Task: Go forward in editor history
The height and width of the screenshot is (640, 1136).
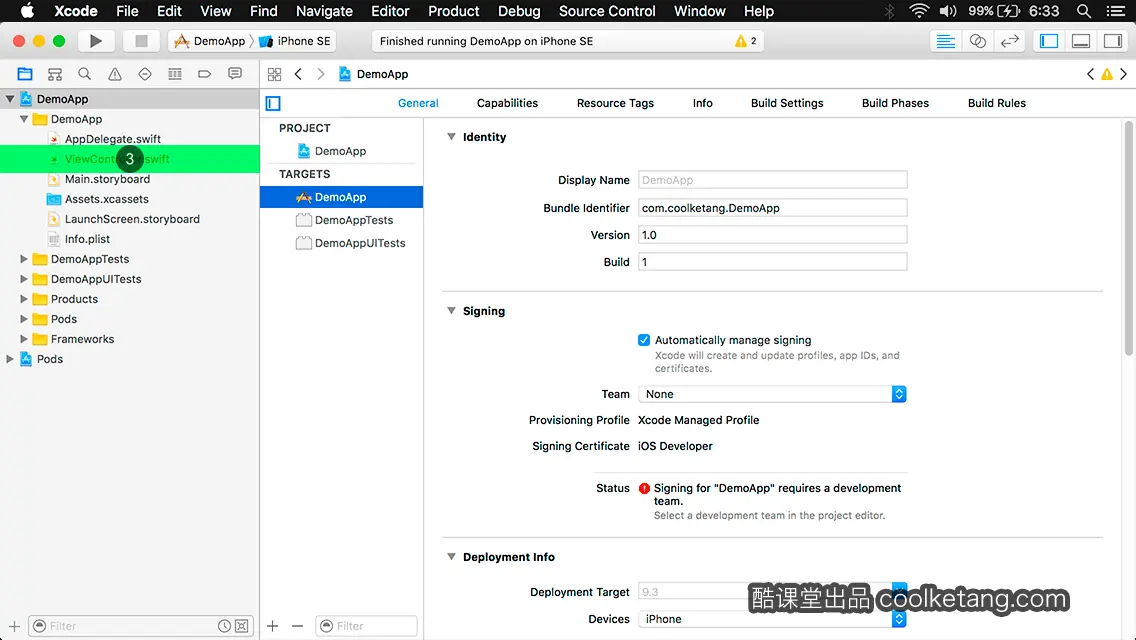Action: click(x=321, y=74)
